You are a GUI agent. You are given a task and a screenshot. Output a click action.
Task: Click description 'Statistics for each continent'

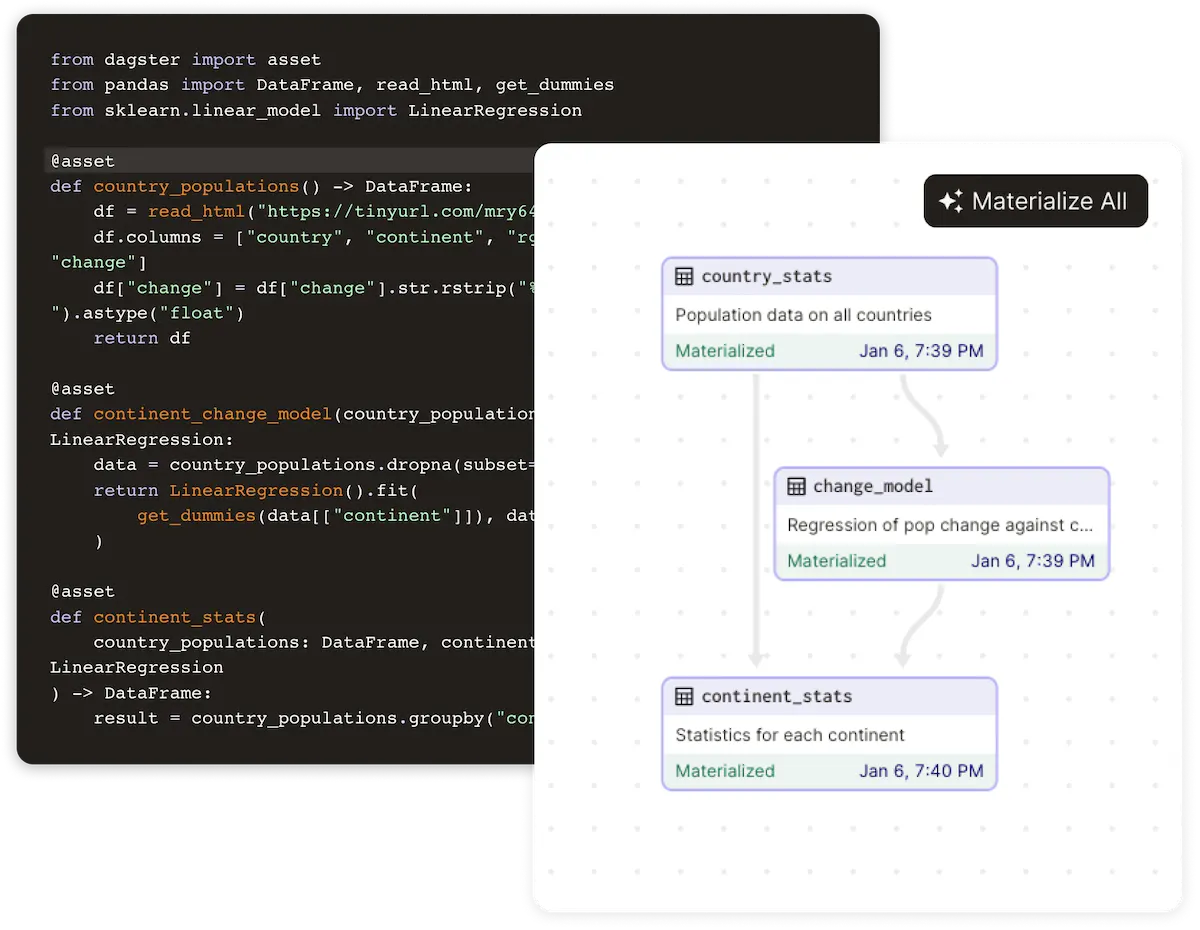(790, 735)
